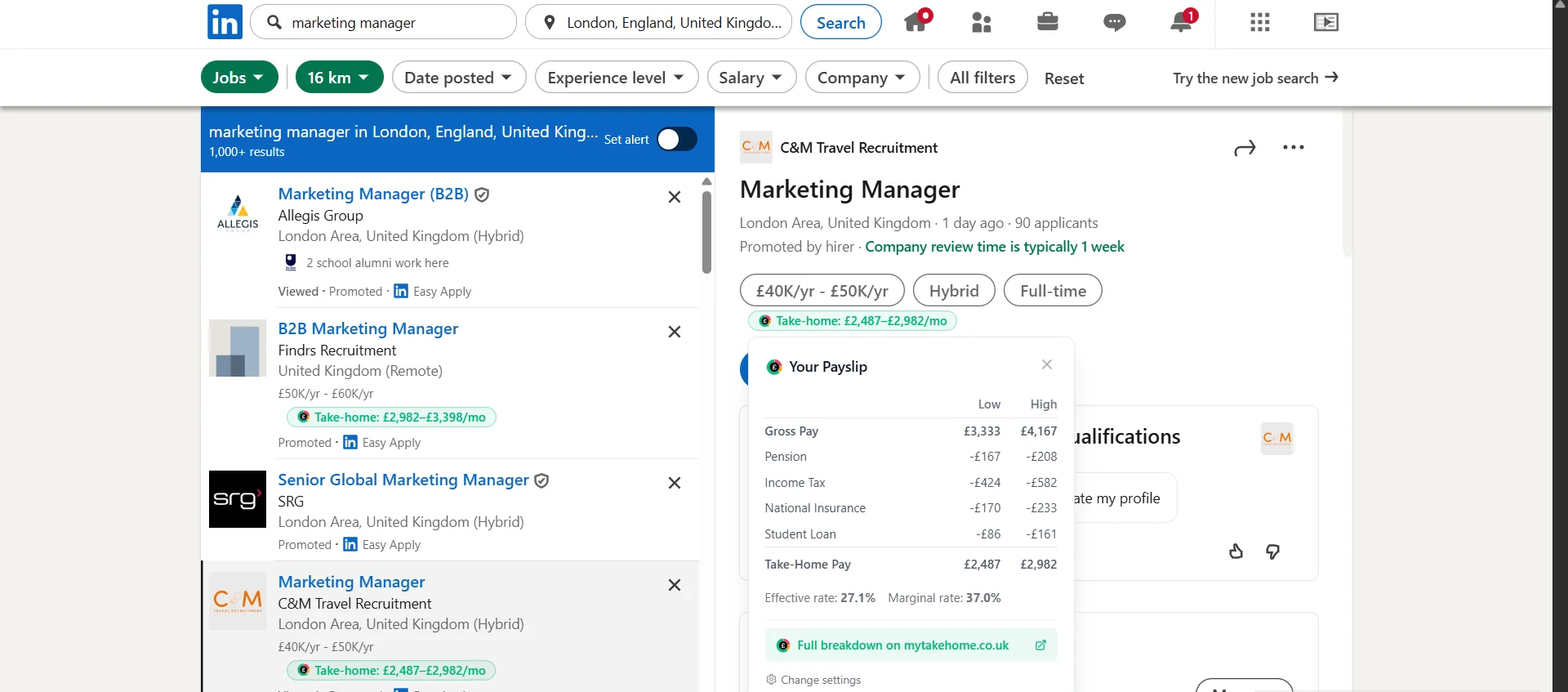Click Try the new job search link

tap(1255, 78)
